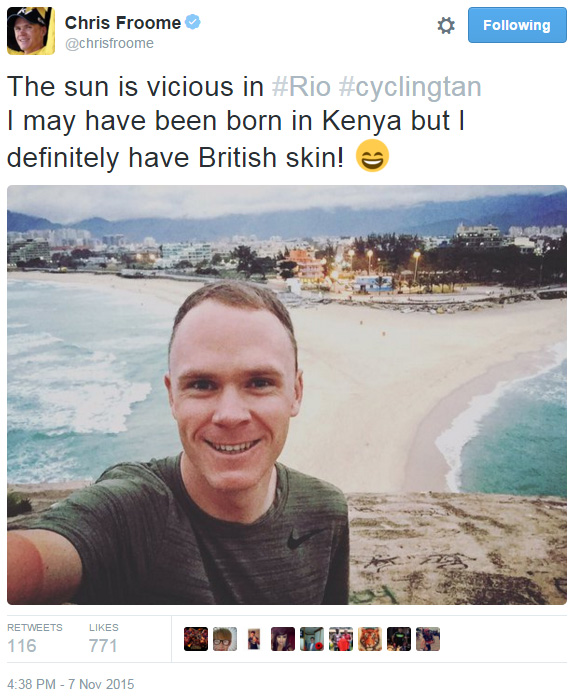The height and width of the screenshot is (699, 578).
Task: Open the tiger liker avatar
Action: click(370, 638)
